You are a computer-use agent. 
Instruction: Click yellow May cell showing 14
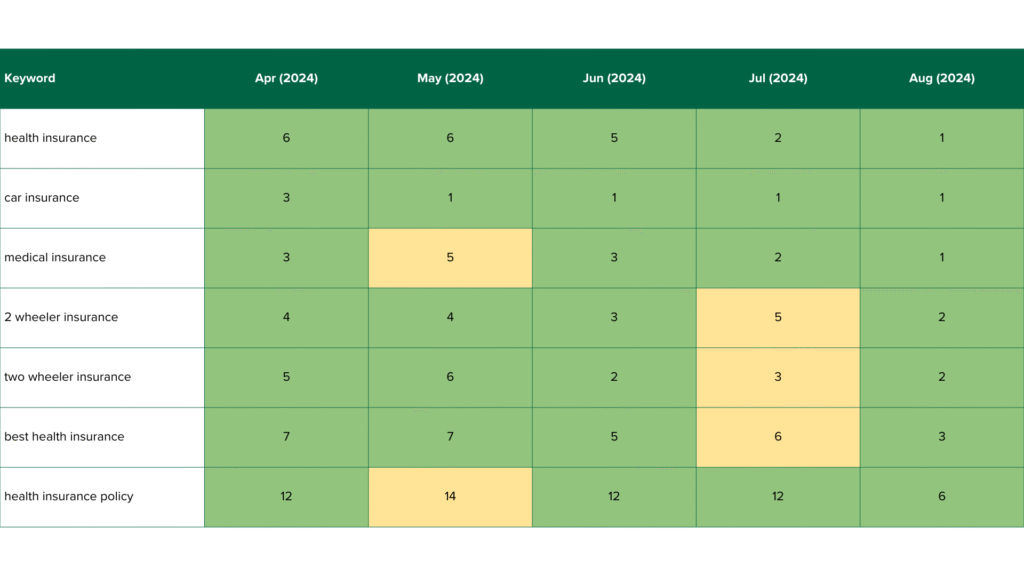click(450, 497)
